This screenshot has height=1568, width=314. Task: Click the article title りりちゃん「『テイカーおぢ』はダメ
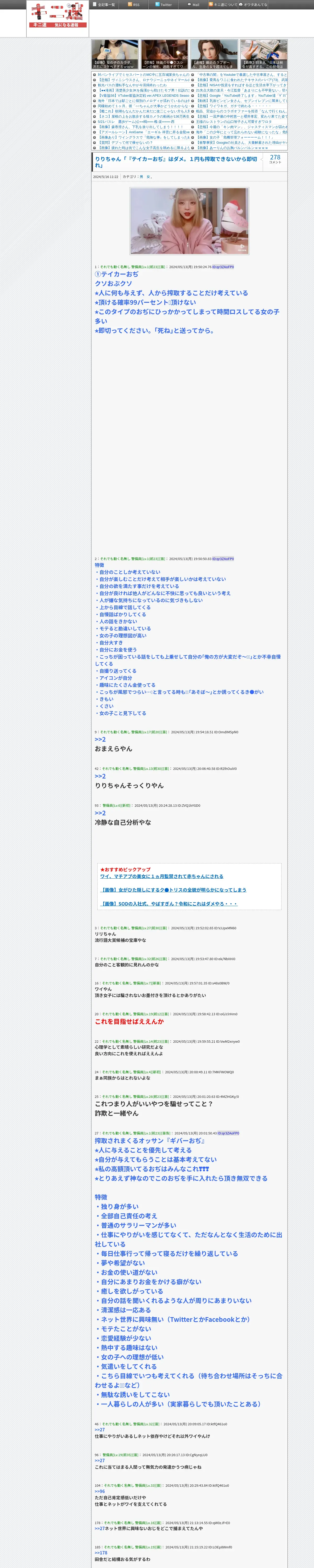pos(176,162)
